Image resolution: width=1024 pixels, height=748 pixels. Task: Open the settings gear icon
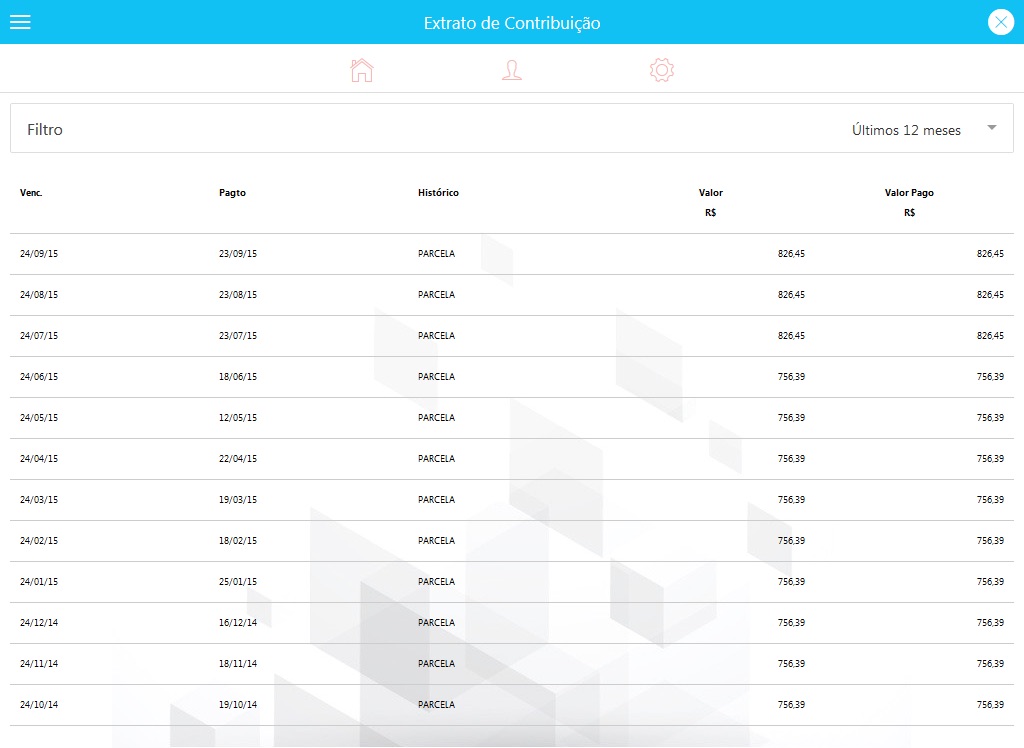click(662, 70)
